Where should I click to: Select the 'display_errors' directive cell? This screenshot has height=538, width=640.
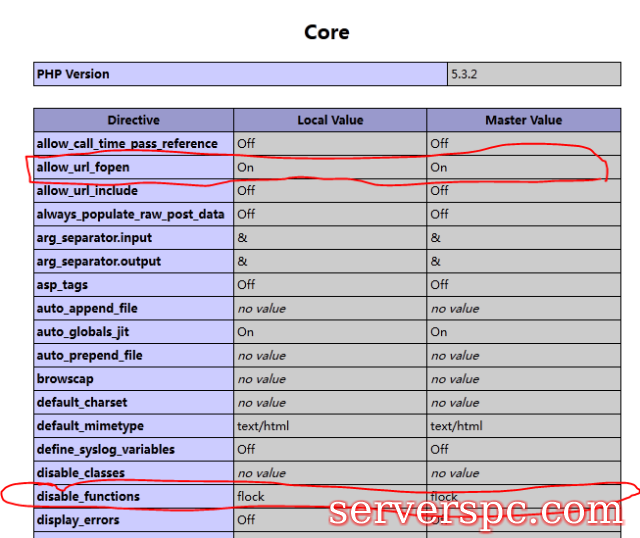(x=133, y=520)
